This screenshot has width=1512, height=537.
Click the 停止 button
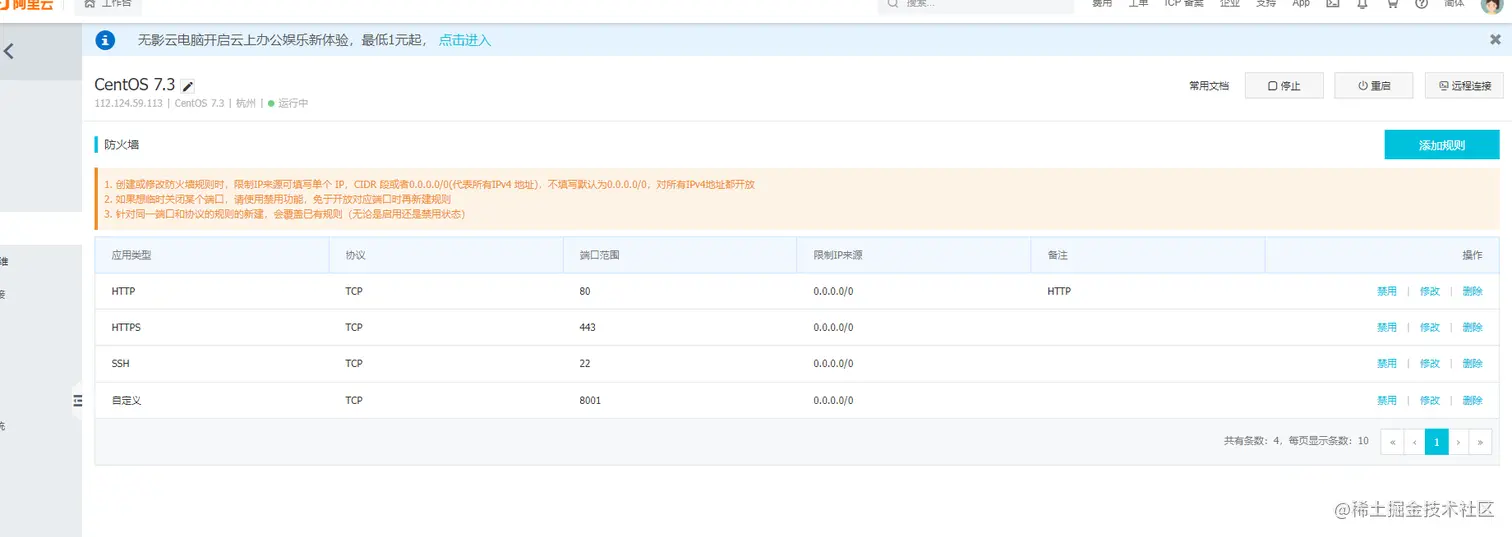coord(1285,86)
